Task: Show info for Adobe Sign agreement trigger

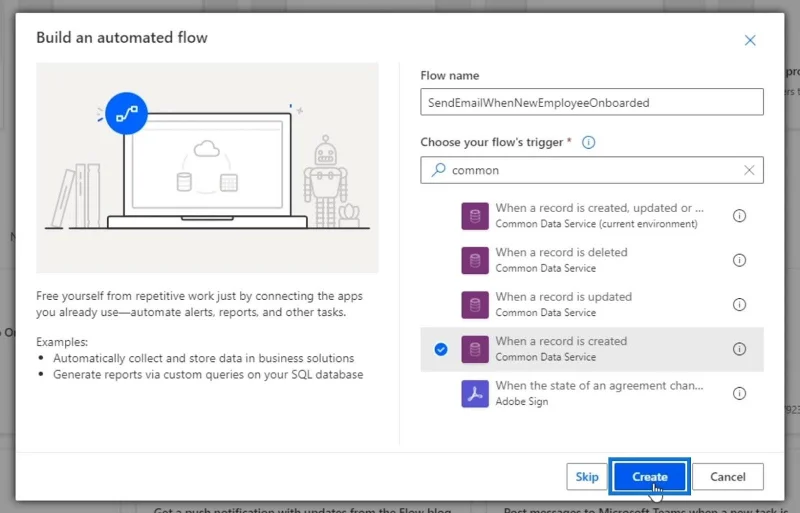Action: point(739,394)
